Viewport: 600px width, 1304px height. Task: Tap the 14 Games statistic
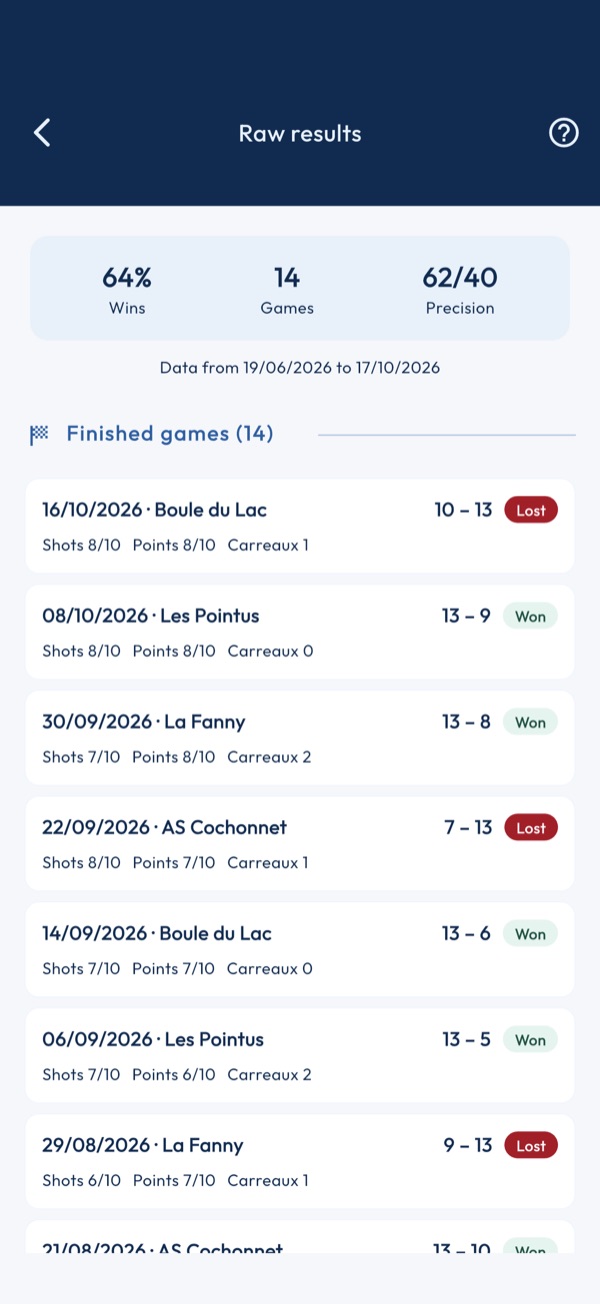[x=287, y=289]
